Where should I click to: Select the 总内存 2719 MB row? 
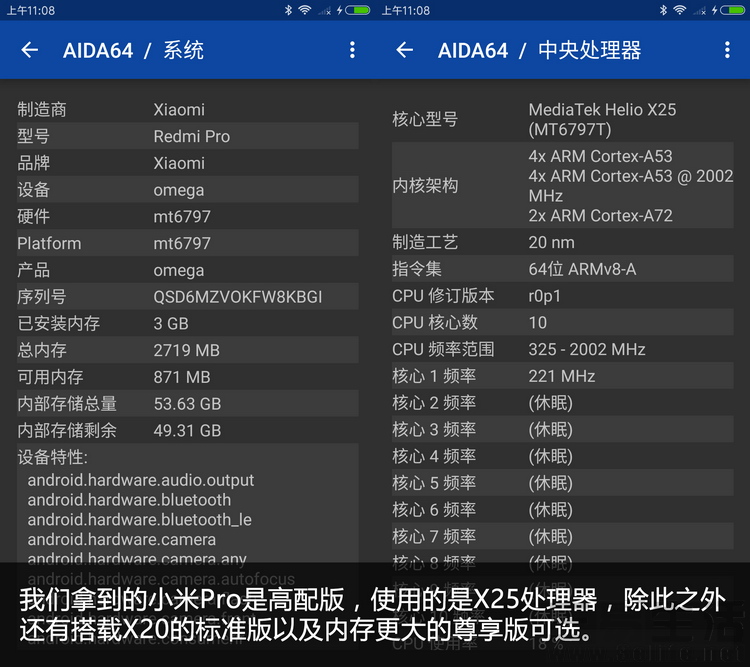click(188, 351)
